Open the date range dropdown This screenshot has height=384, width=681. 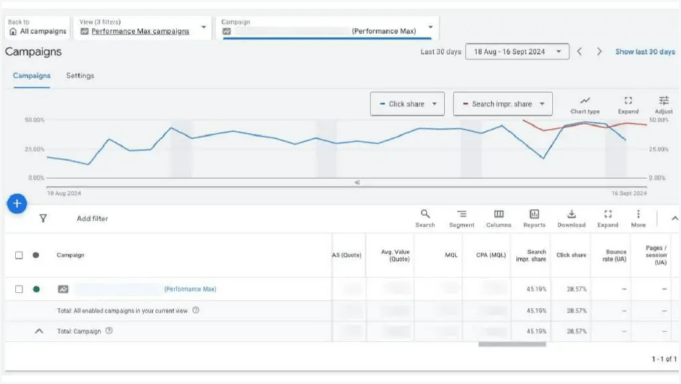[517, 51]
